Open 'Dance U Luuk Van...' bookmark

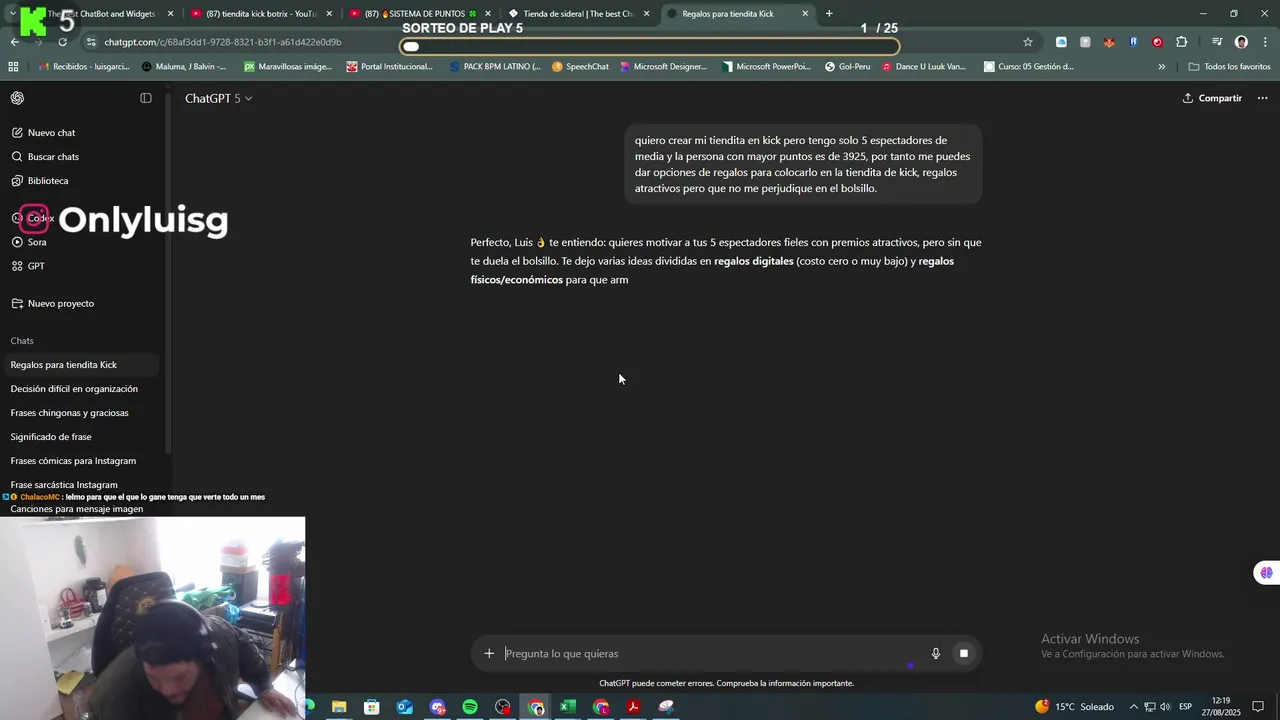pos(924,67)
